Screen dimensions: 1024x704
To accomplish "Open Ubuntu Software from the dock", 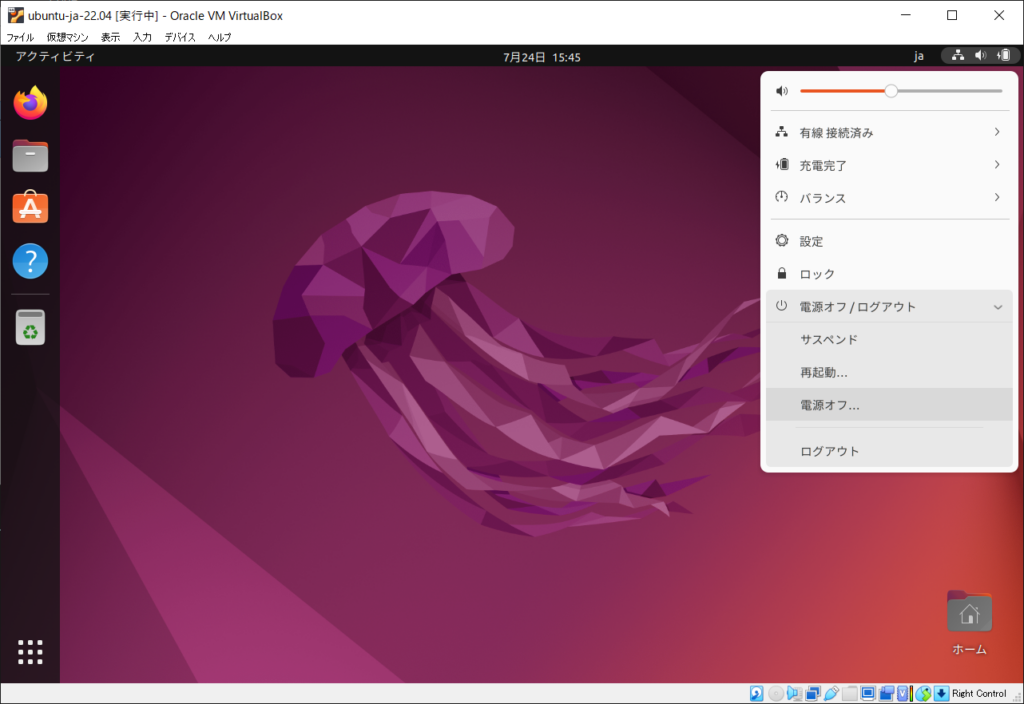I will tap(30, 208).
